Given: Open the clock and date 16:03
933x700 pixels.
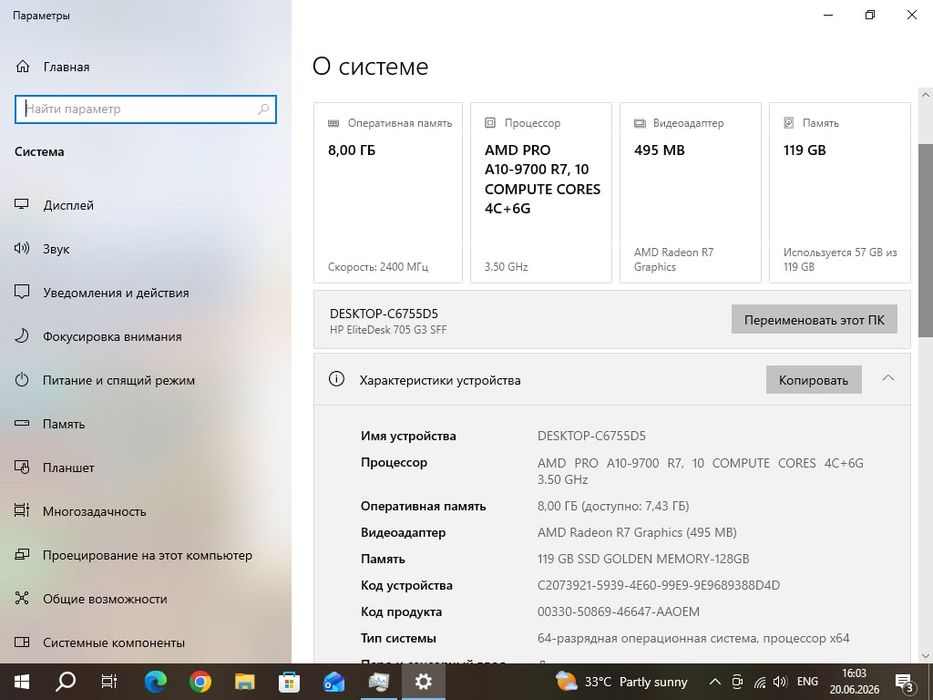Looking at the screenshot, I should point(854,682).
